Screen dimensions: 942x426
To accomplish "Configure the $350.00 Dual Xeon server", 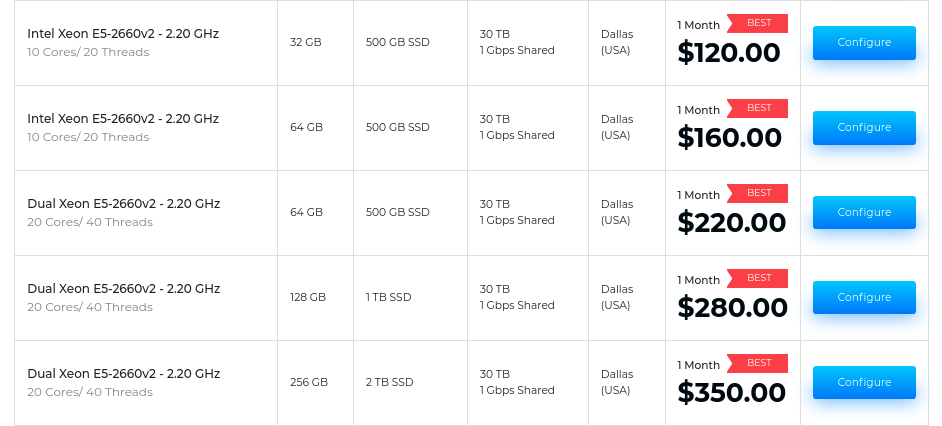I will coord(864,383).
